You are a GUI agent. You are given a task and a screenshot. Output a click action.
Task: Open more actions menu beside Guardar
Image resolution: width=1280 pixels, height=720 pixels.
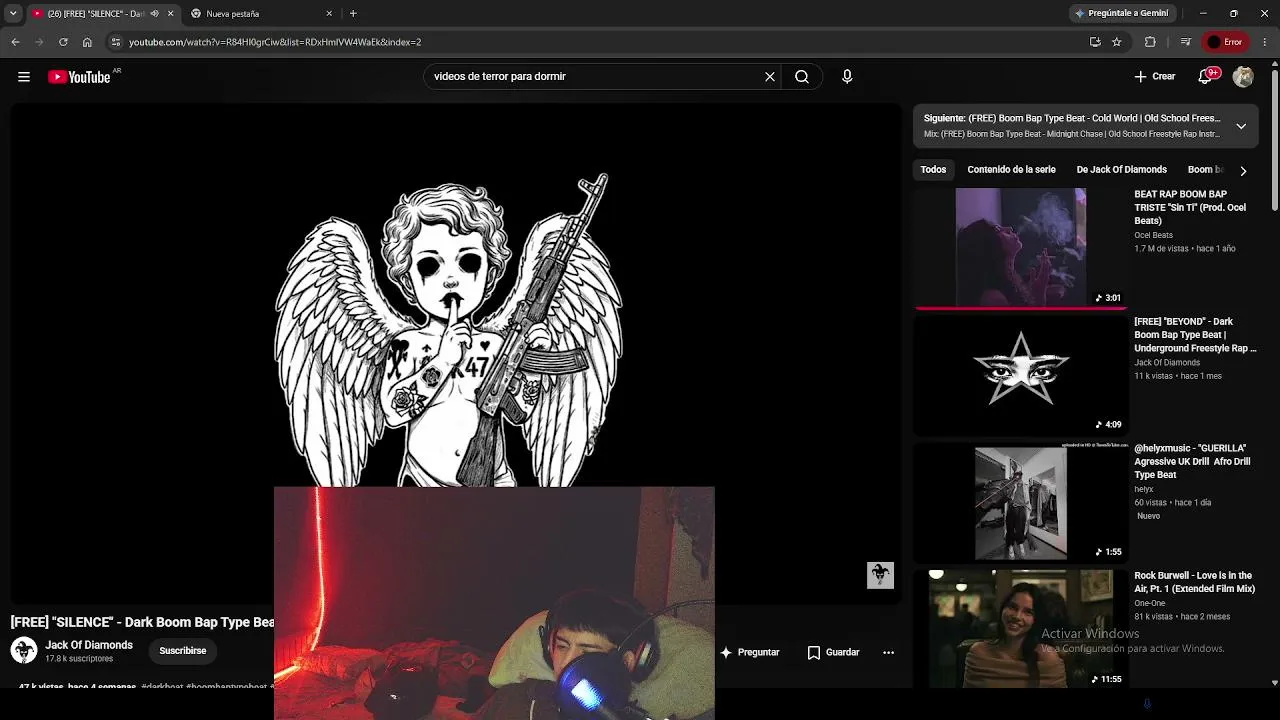pos(888,652)
